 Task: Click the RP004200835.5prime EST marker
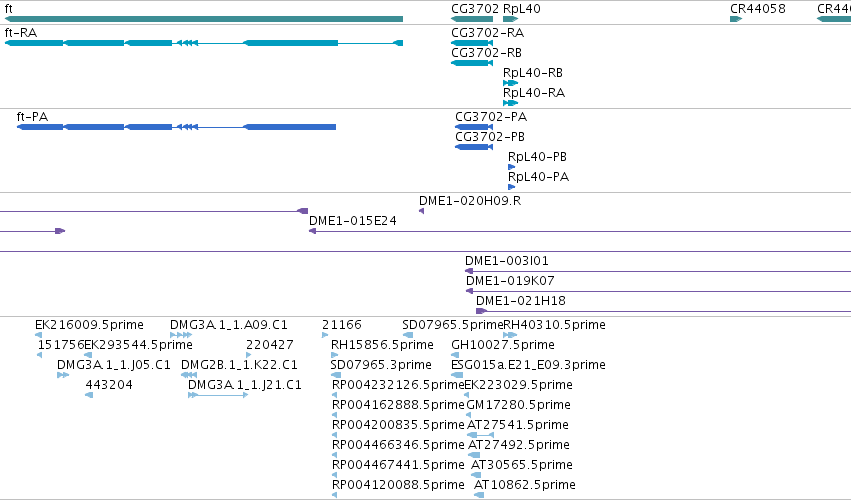point(334,435)
